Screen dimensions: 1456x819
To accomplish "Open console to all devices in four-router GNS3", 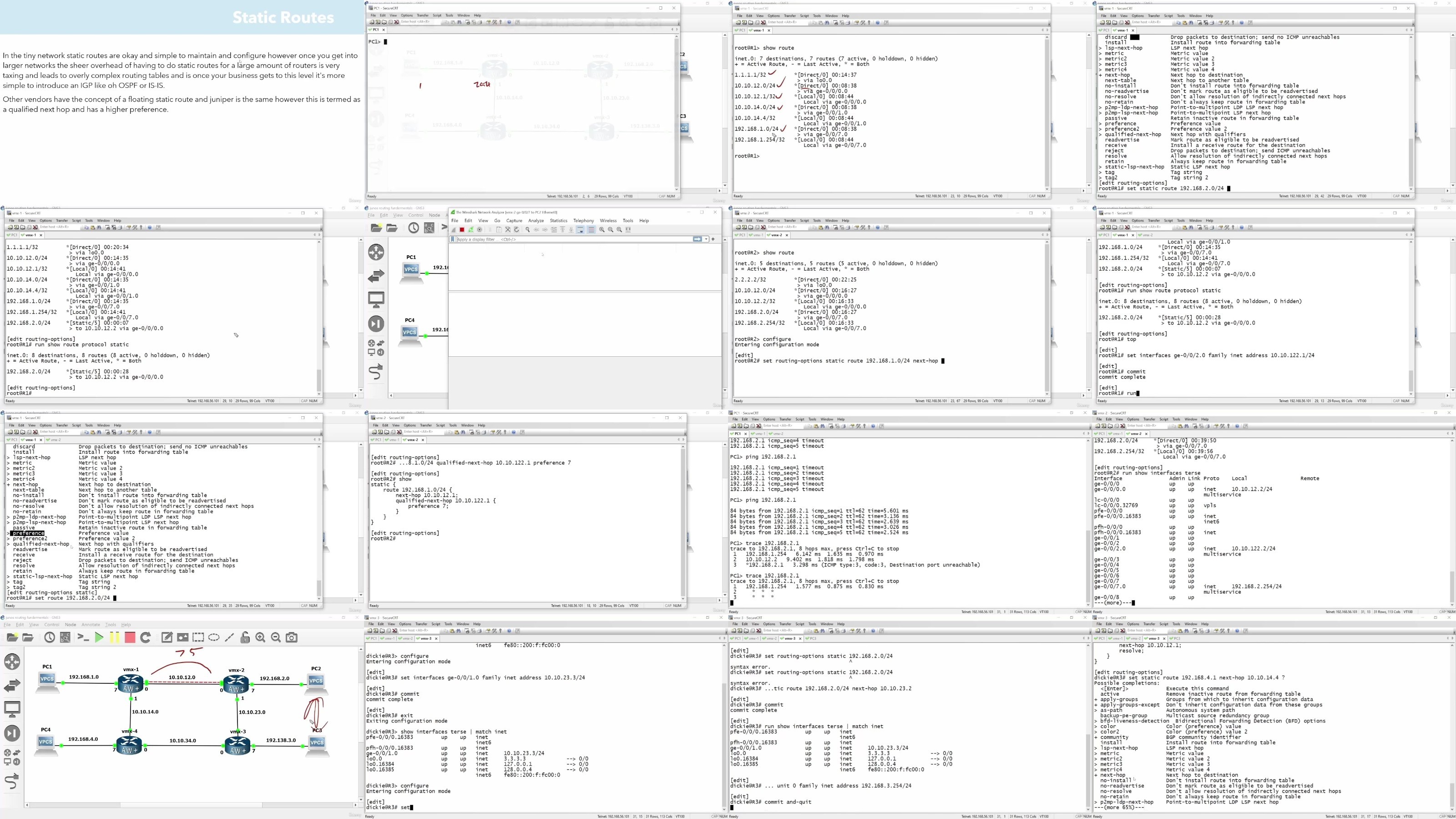I will (x=83, y=637).
